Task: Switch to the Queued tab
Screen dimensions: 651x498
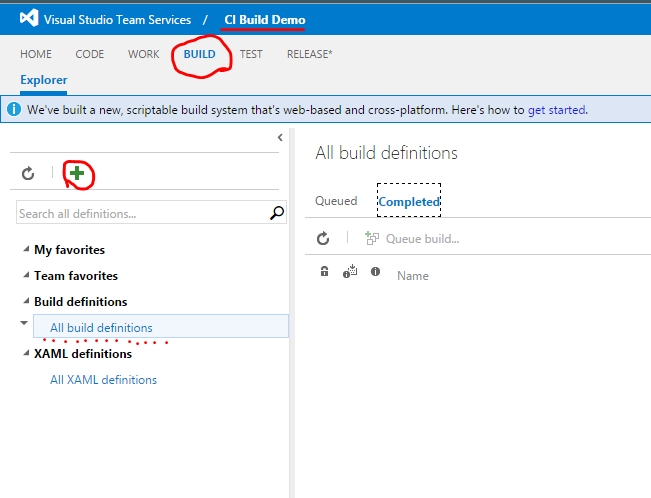Action: (336, 201)
